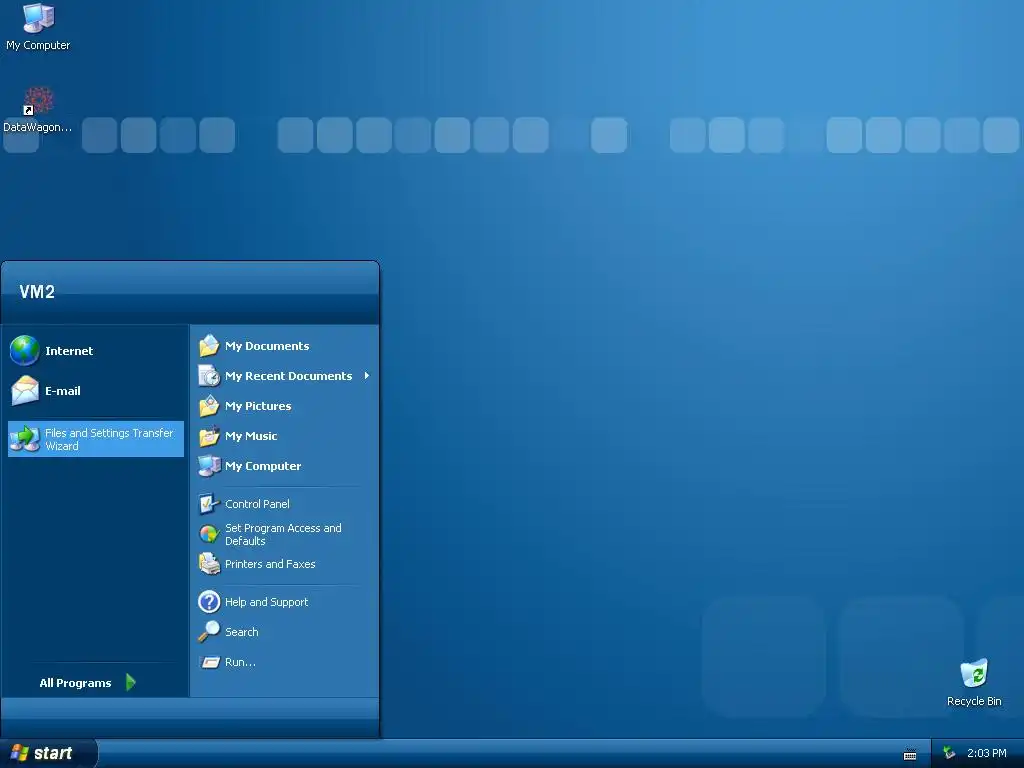Choose Set Program Access and Defaults

pyautogui.click(x=285, y=534)
